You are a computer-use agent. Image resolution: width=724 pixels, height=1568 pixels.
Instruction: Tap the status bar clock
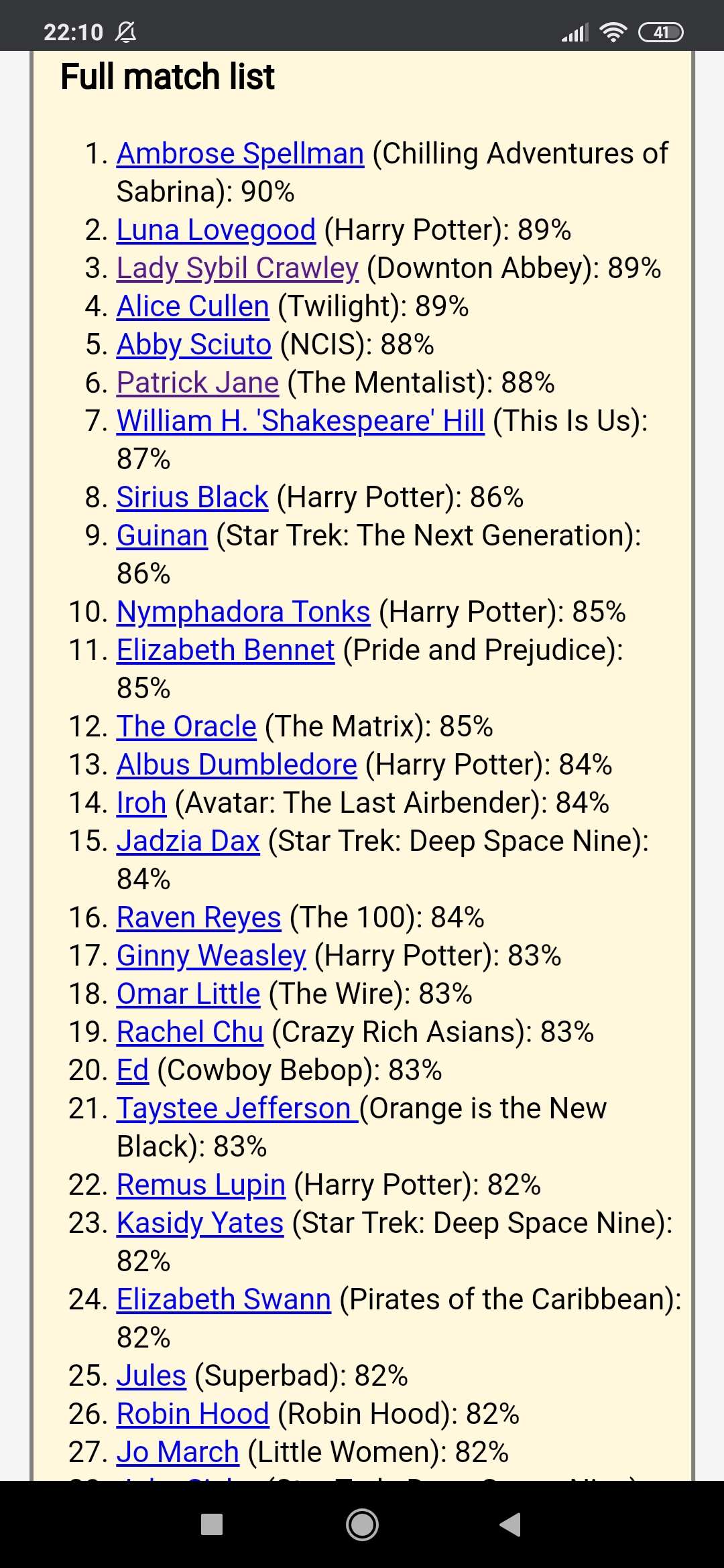73,31
